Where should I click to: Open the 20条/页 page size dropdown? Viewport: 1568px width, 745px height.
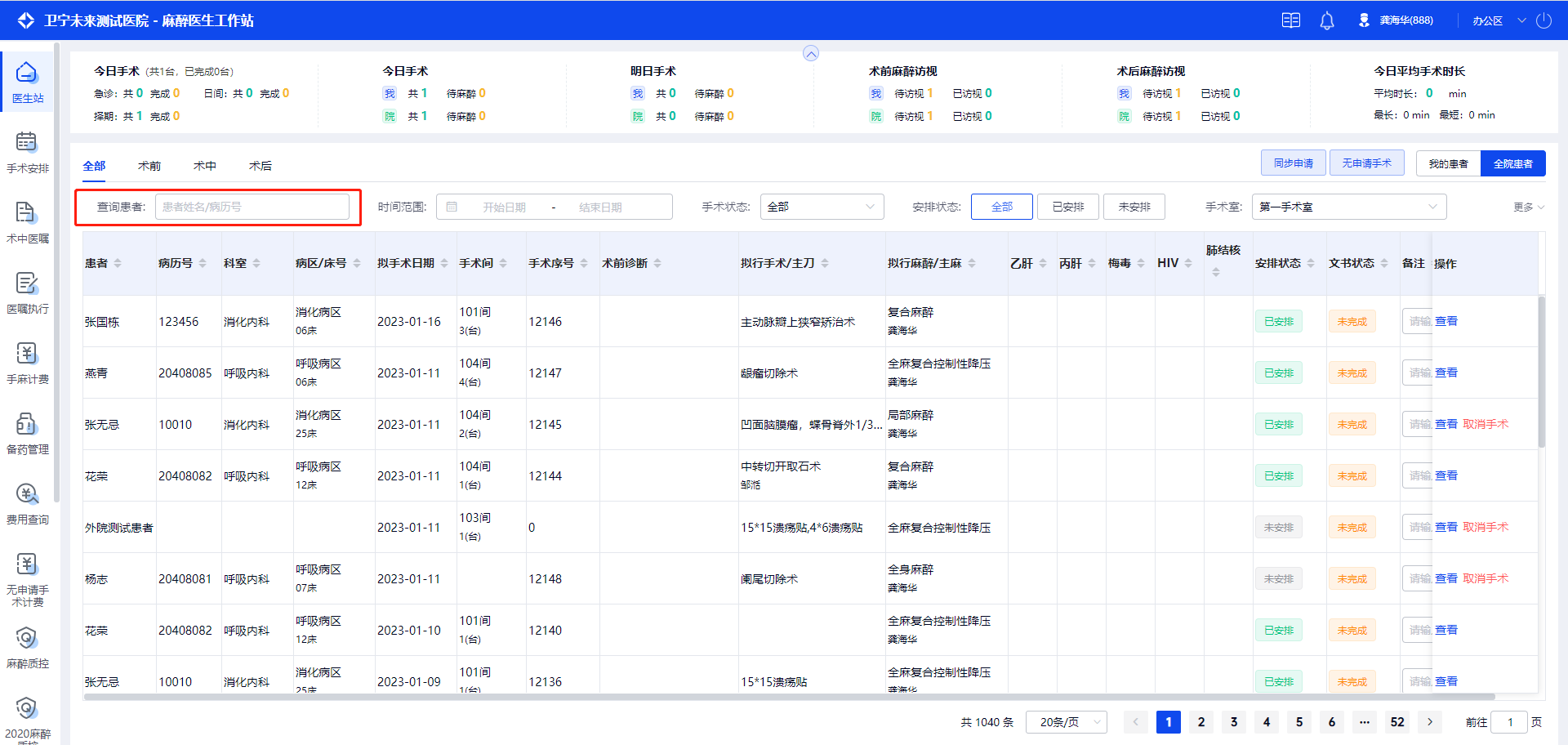click(1067, 722)
